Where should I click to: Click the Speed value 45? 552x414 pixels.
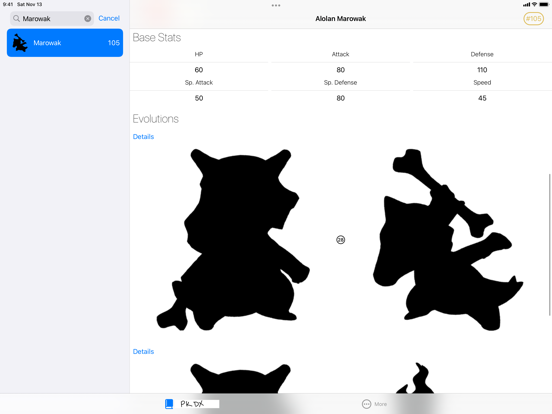tap(482, 98)
